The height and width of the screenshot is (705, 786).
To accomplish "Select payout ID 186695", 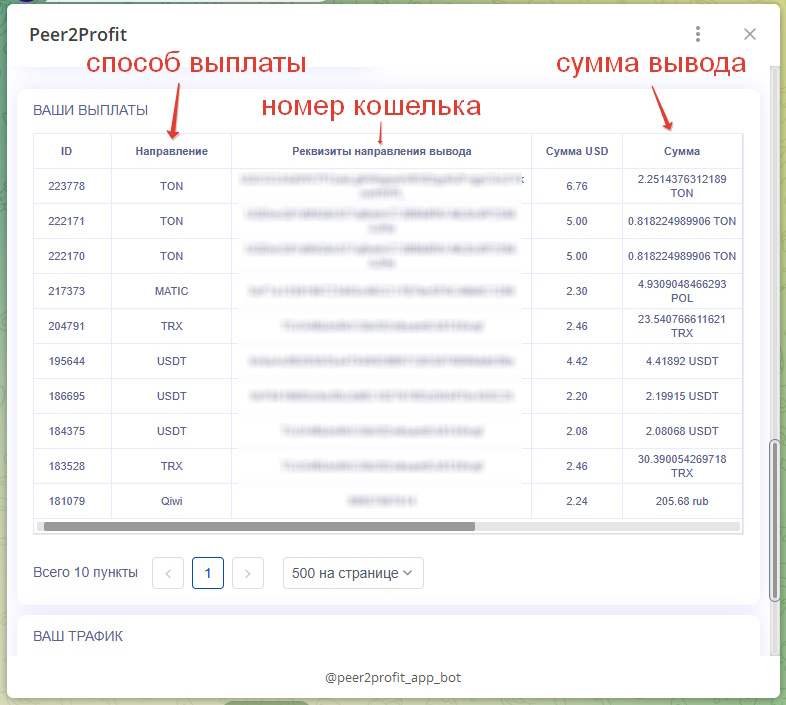I will click(67, 396).
